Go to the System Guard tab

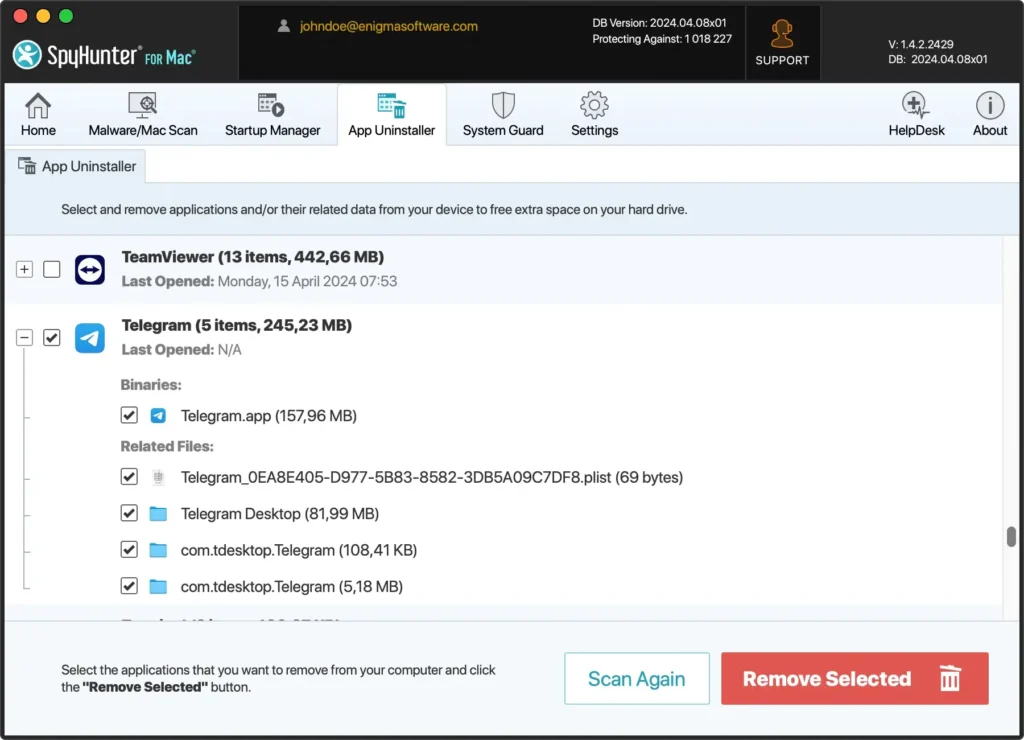point(503,114)
